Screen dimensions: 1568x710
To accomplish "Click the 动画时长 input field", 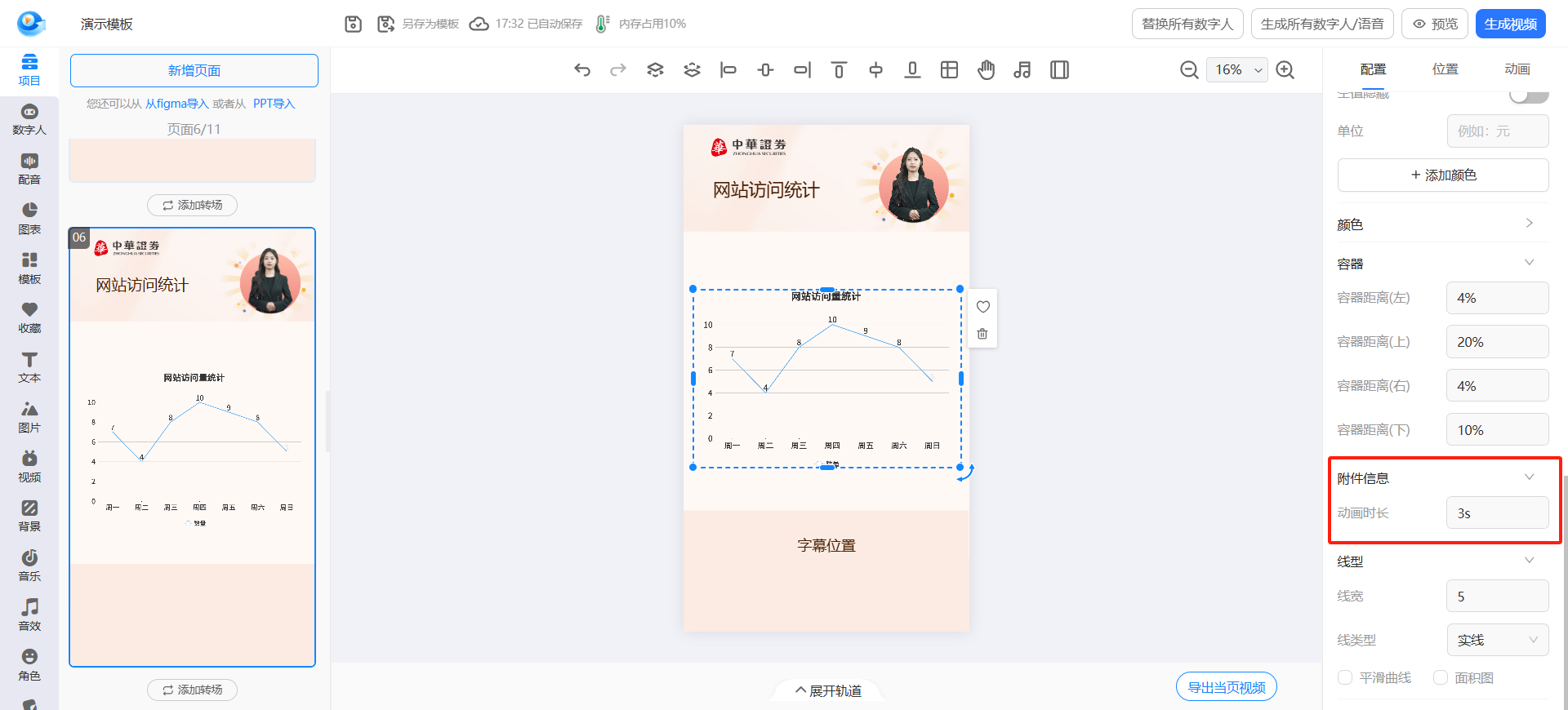I will pos(1497,513).
